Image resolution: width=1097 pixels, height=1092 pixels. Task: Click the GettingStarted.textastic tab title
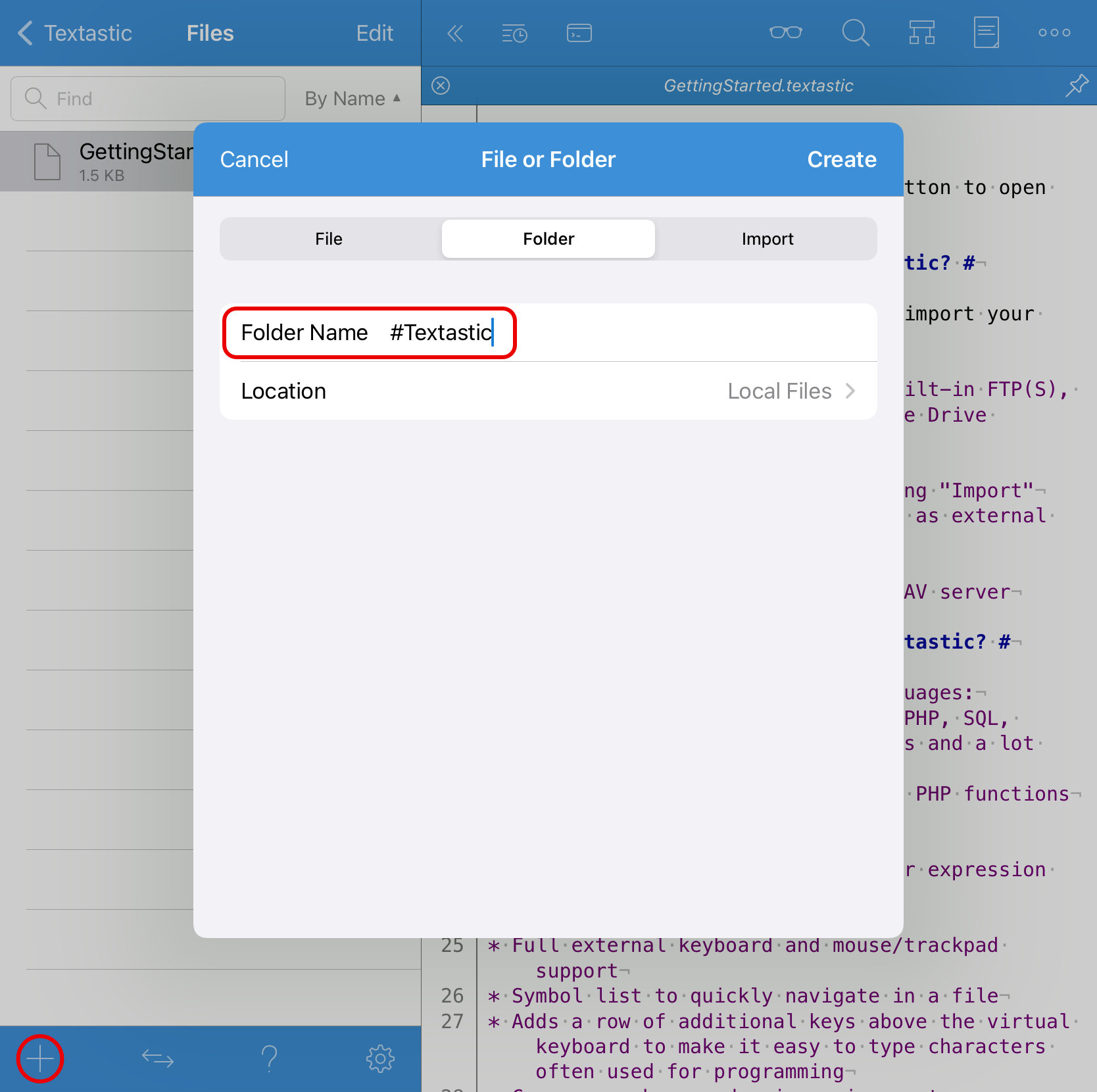[x=758, y=86]
